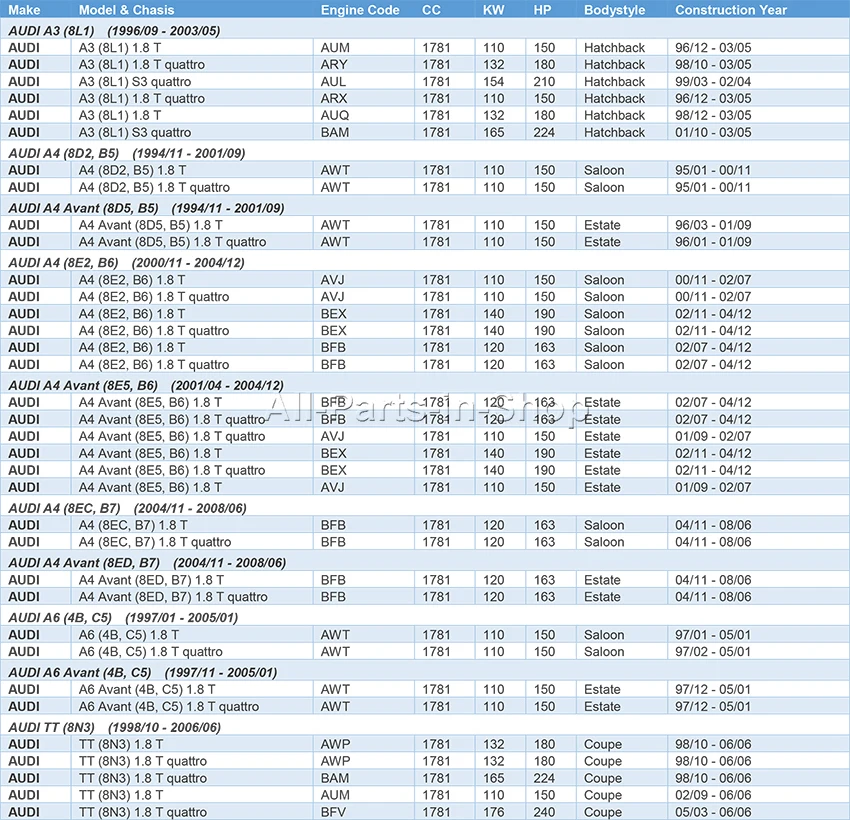Click 'A3 (8L1) S3 quattro' in the AUL row
The width and height of the screenshot is (850, 820).
(x=135, y=82)
